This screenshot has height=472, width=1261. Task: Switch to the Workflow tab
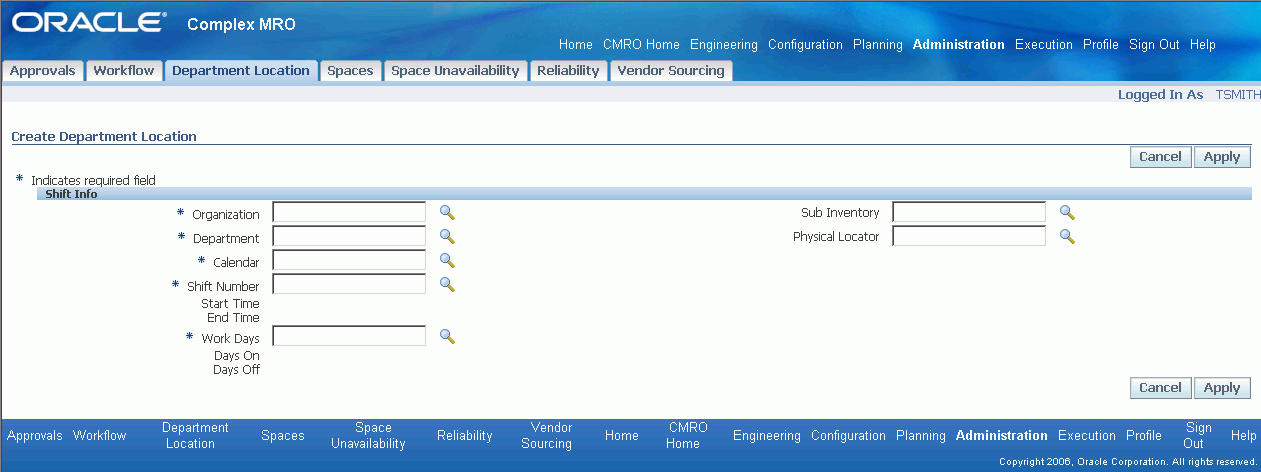[x=124, y=71]
